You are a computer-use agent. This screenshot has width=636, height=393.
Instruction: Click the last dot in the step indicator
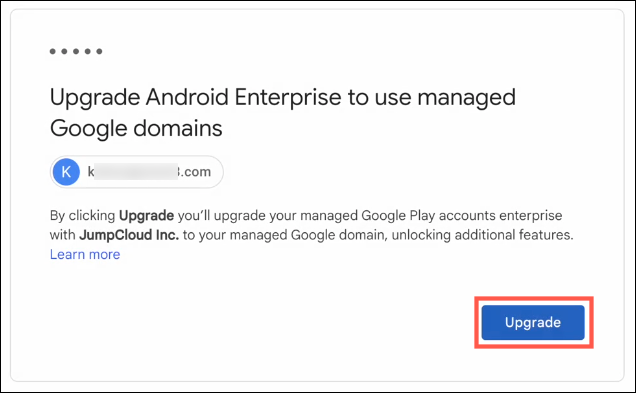(x=99, y=51)
